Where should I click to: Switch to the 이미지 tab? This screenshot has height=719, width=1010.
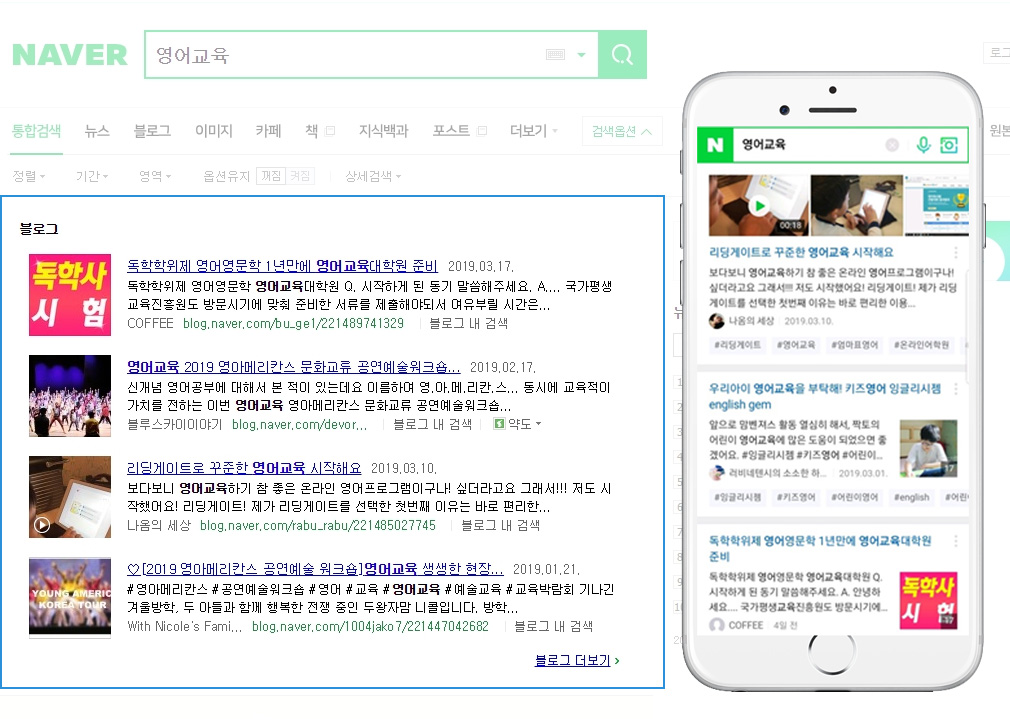coord(214,131)
